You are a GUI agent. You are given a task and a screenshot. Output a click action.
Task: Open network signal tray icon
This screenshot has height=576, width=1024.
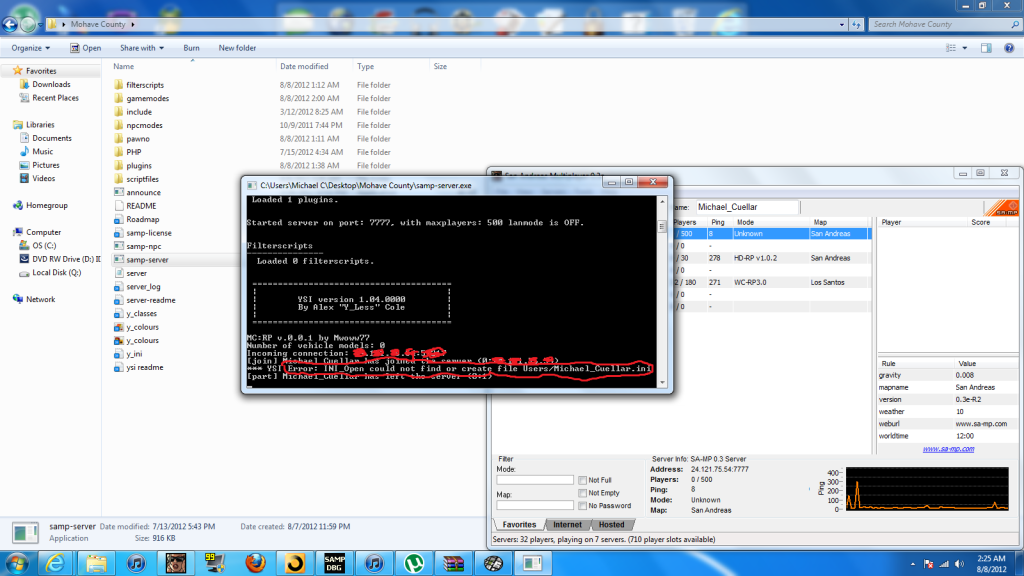point(944,564)
